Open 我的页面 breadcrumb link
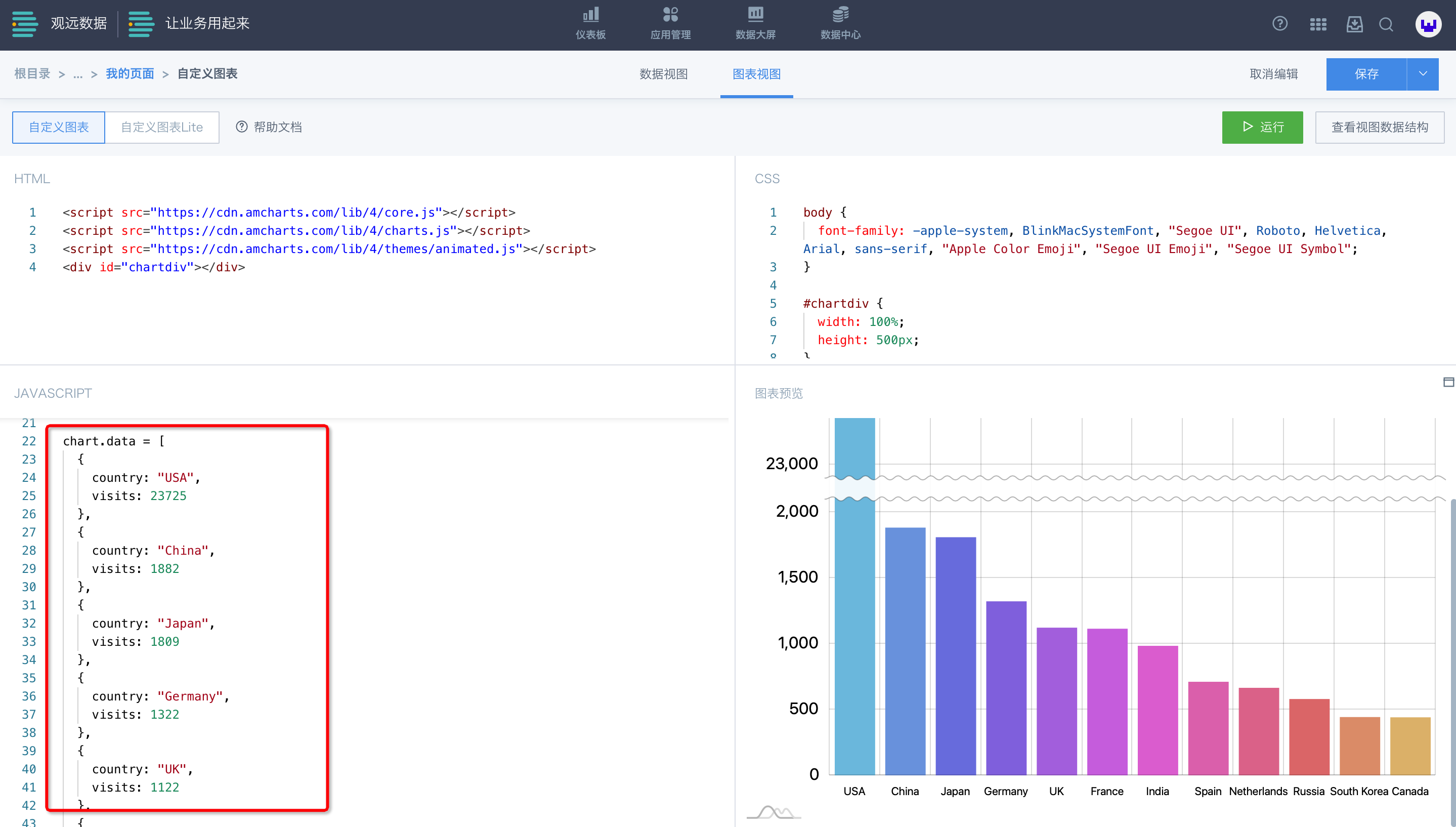 (130, 74)
